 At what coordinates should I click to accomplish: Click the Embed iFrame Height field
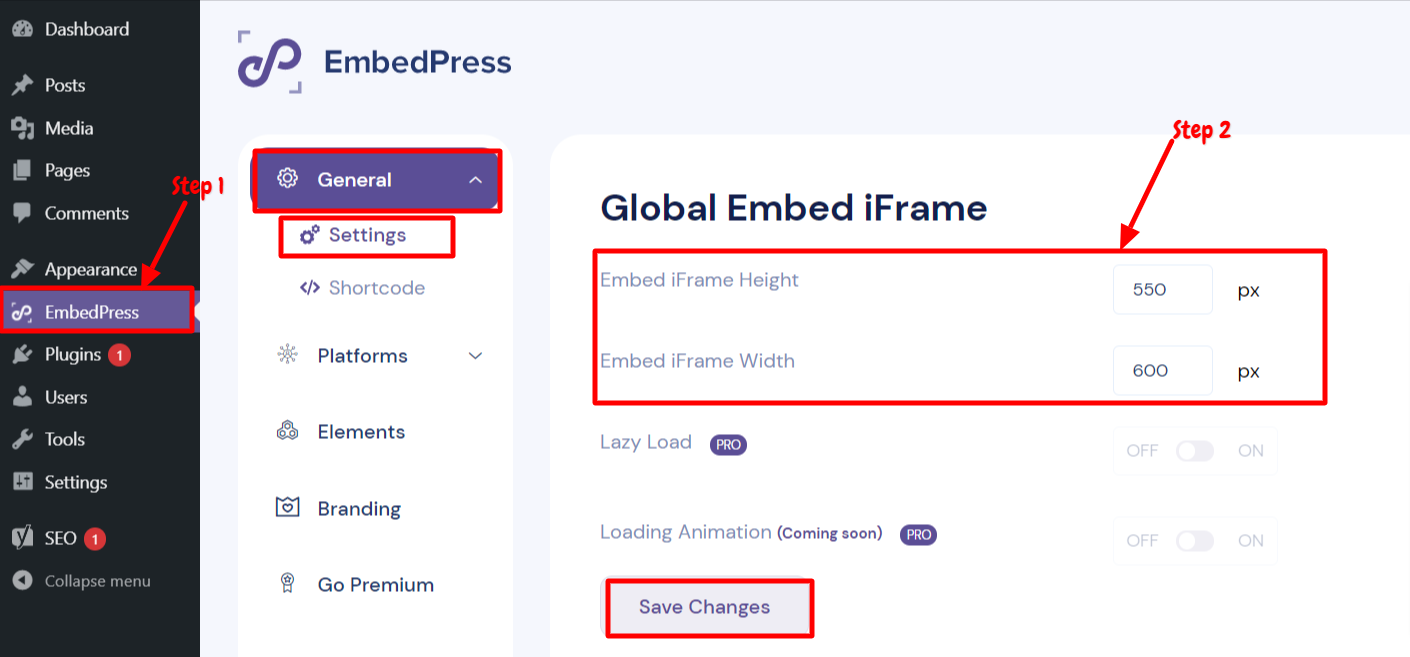(1162, 290)
